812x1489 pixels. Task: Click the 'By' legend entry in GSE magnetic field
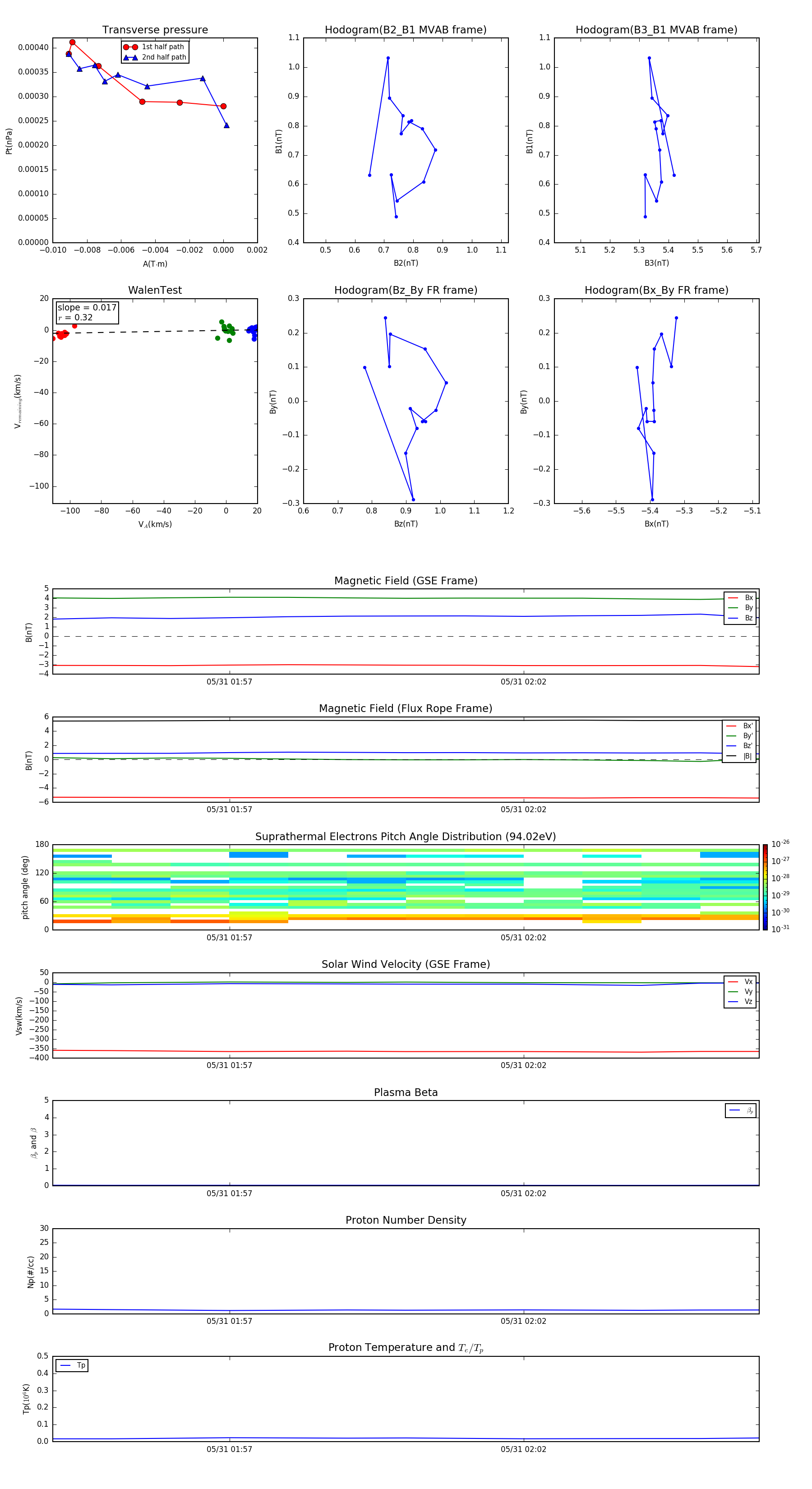click(740, 607)
